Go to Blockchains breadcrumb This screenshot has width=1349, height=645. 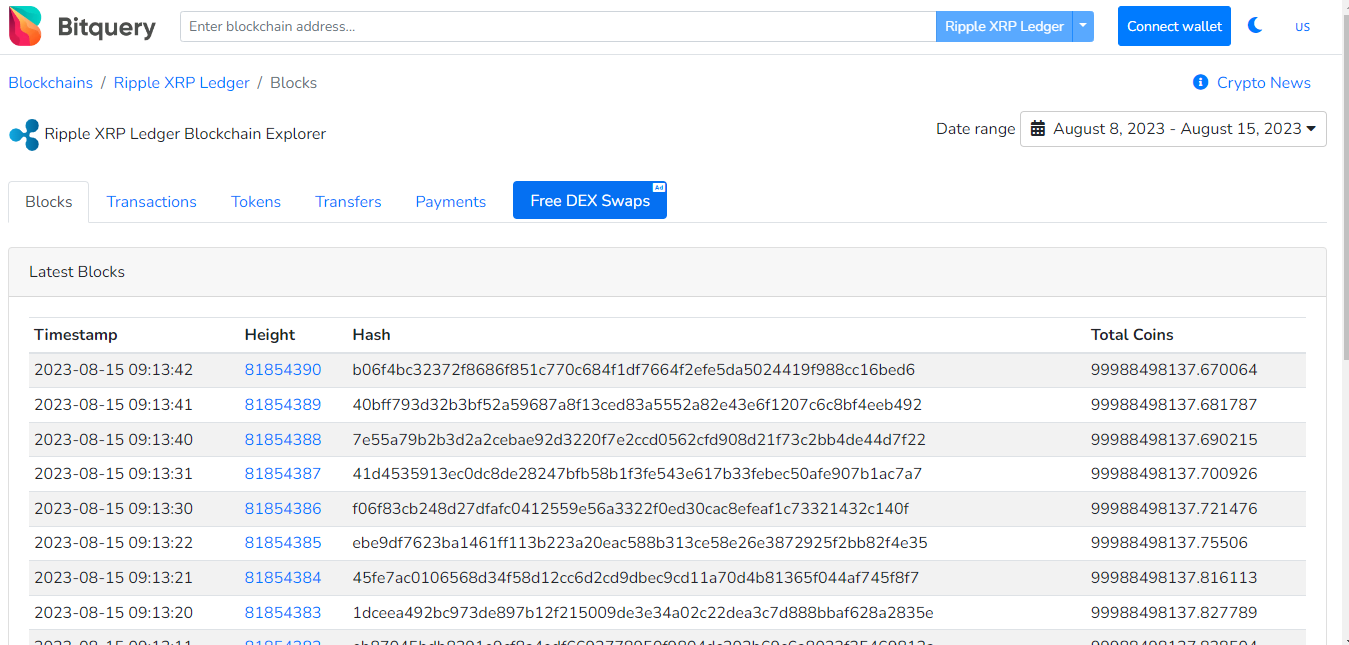click(x=51, y=83)
